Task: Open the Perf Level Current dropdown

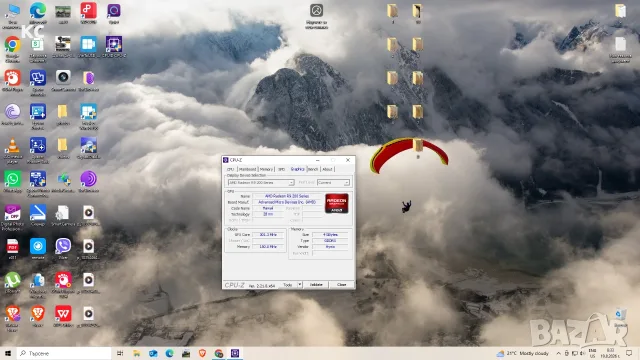Action: [333, 182]
